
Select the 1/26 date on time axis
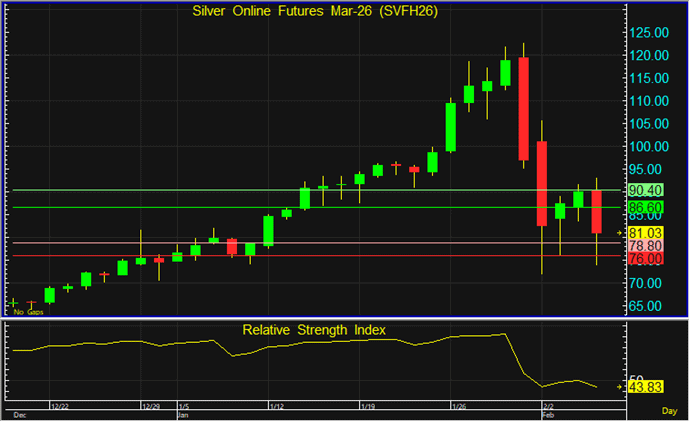tap(460, 406)
